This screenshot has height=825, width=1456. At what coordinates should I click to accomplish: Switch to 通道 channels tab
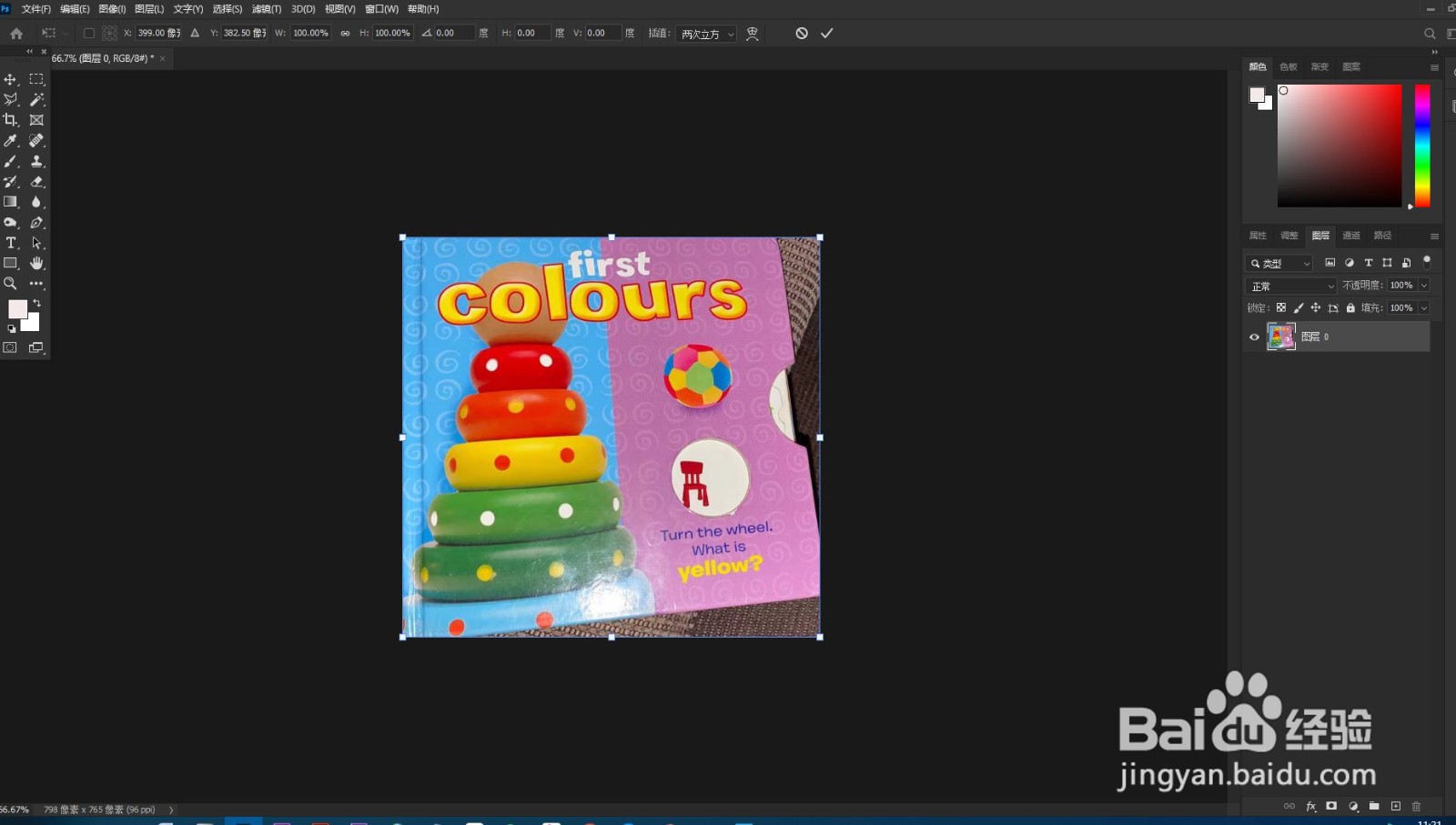tap(1351, 236)
